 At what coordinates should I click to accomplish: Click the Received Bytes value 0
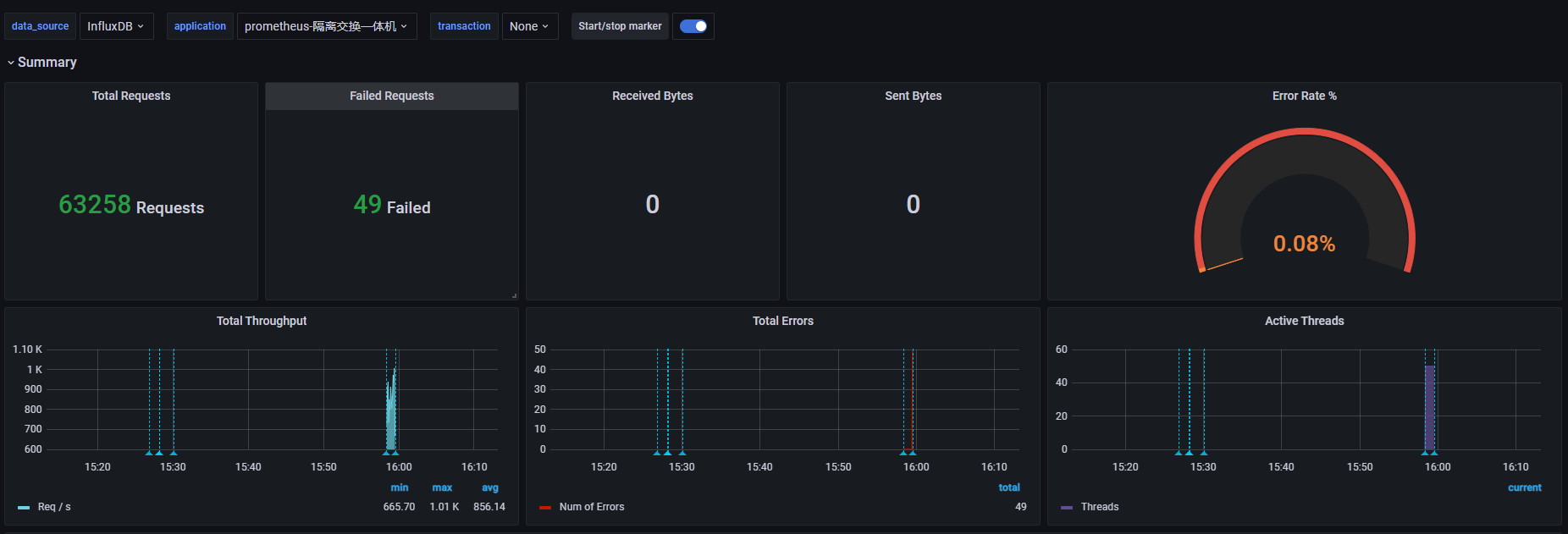653,204
